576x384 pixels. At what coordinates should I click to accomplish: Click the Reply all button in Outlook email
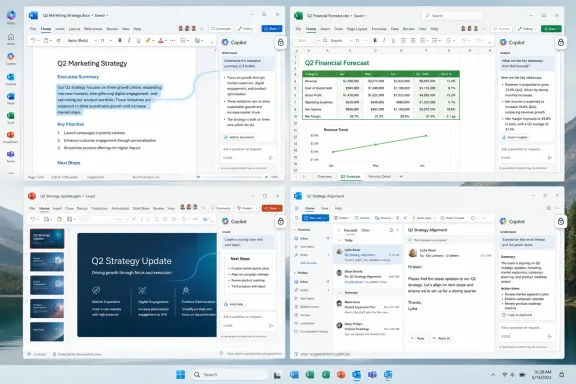442,338
